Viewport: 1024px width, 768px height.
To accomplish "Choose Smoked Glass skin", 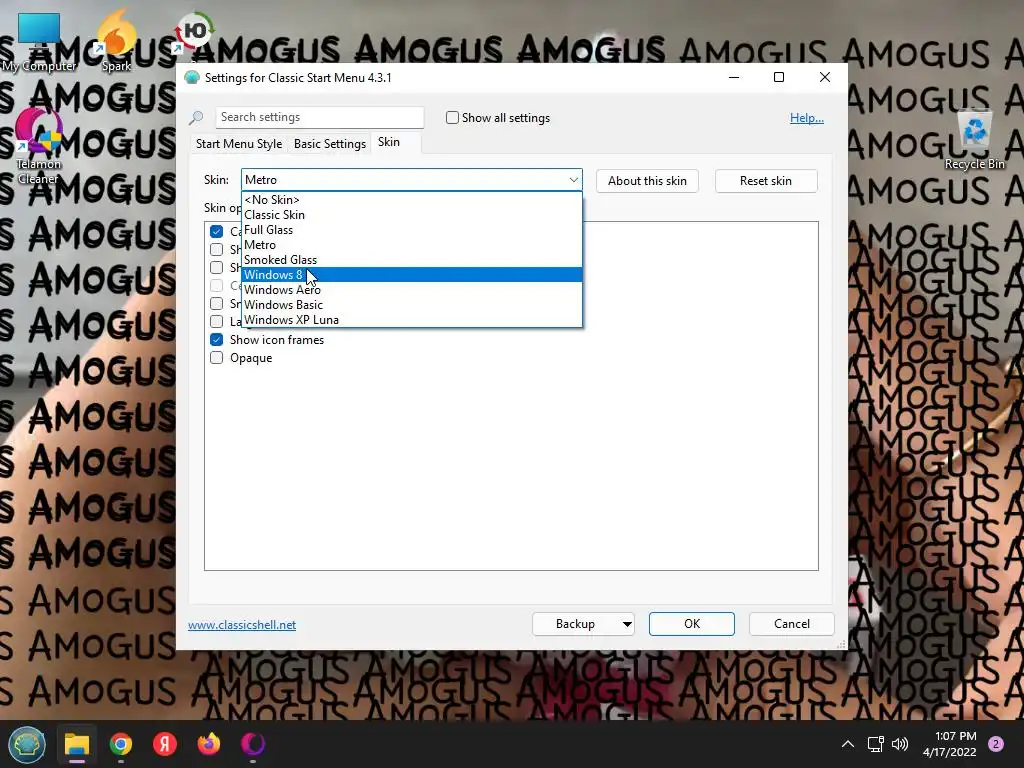I will click(411, 260).
